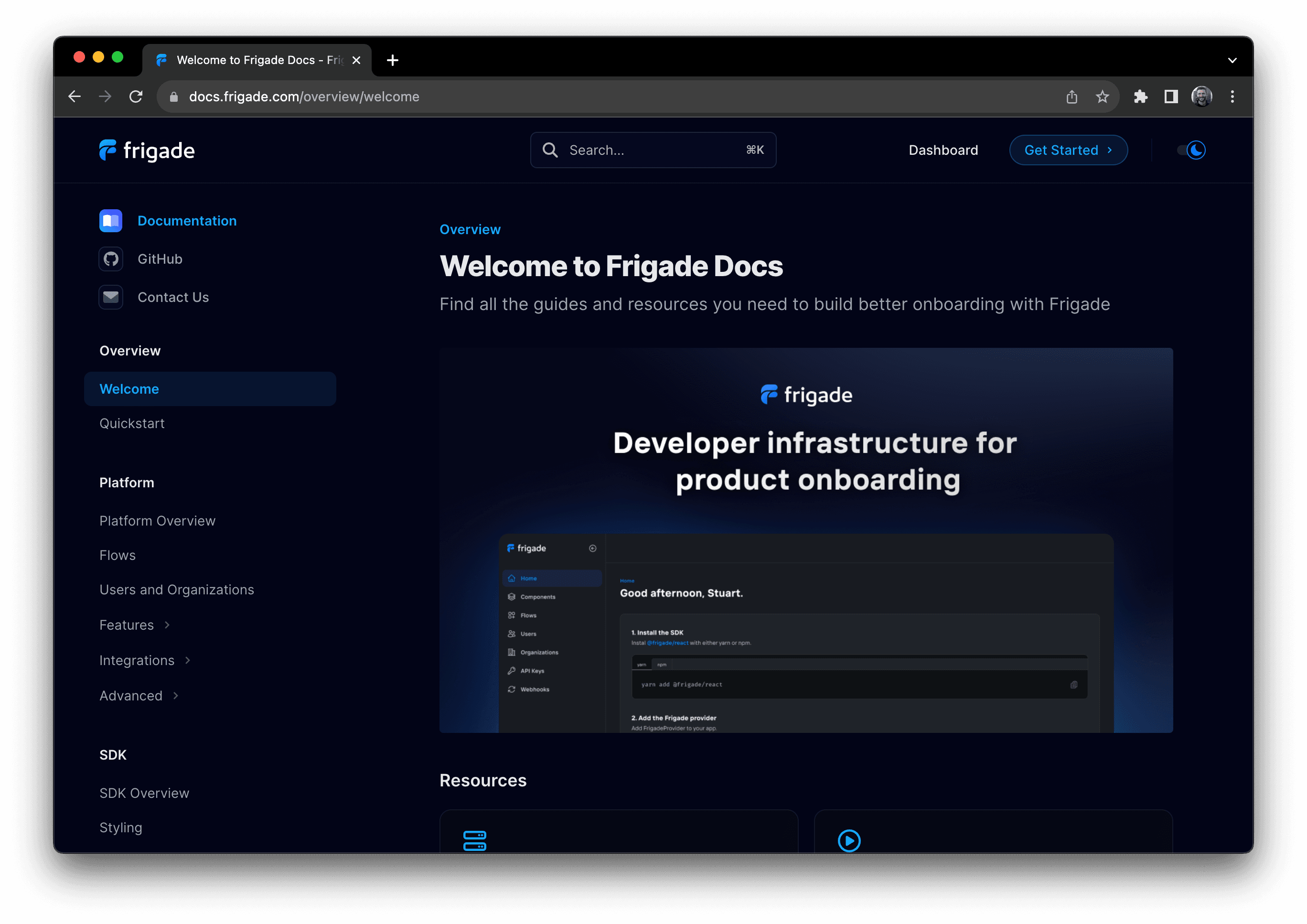Open the Chrome three-dot menu

click(1232, 97)
